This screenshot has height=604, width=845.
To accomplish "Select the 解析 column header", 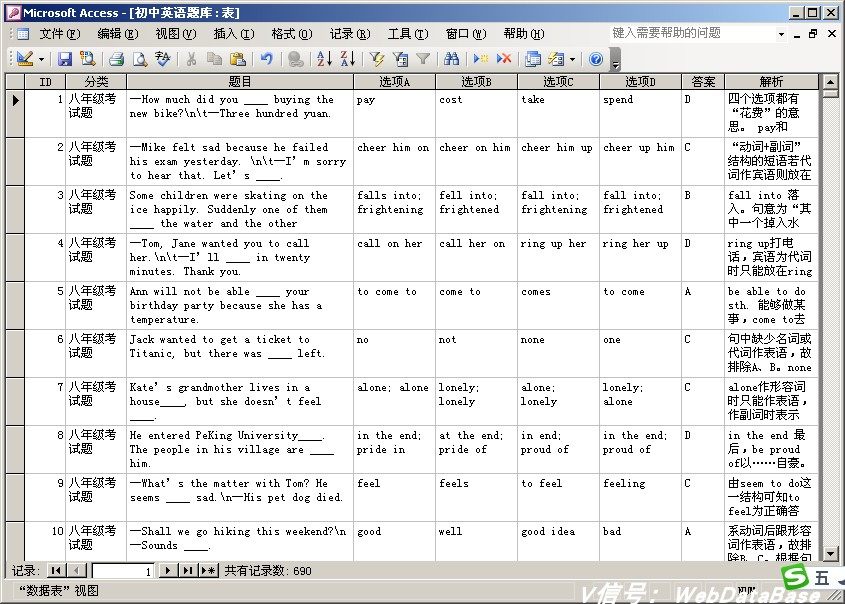I will [x=771, y=82].
